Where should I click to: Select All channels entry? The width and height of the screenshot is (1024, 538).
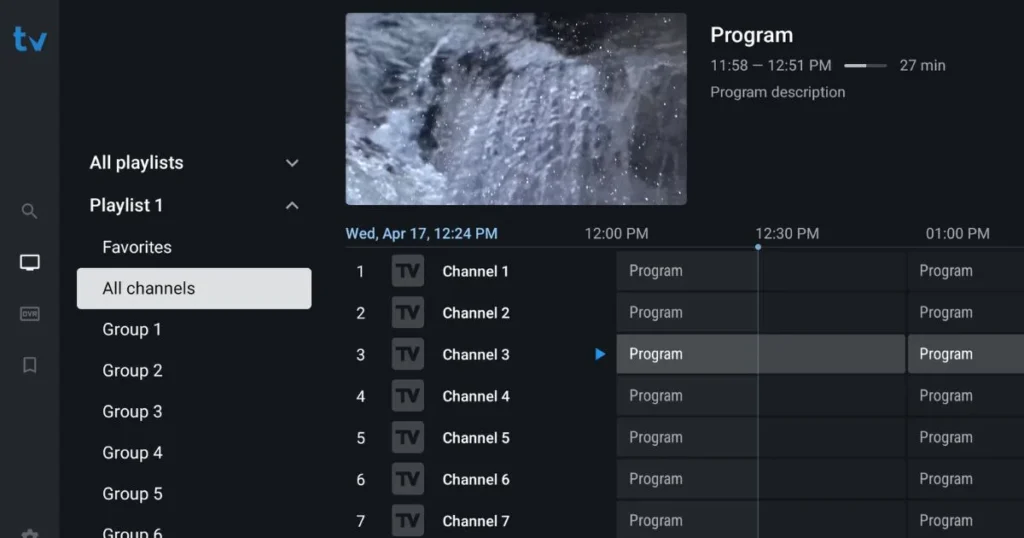tap(194, 289)
